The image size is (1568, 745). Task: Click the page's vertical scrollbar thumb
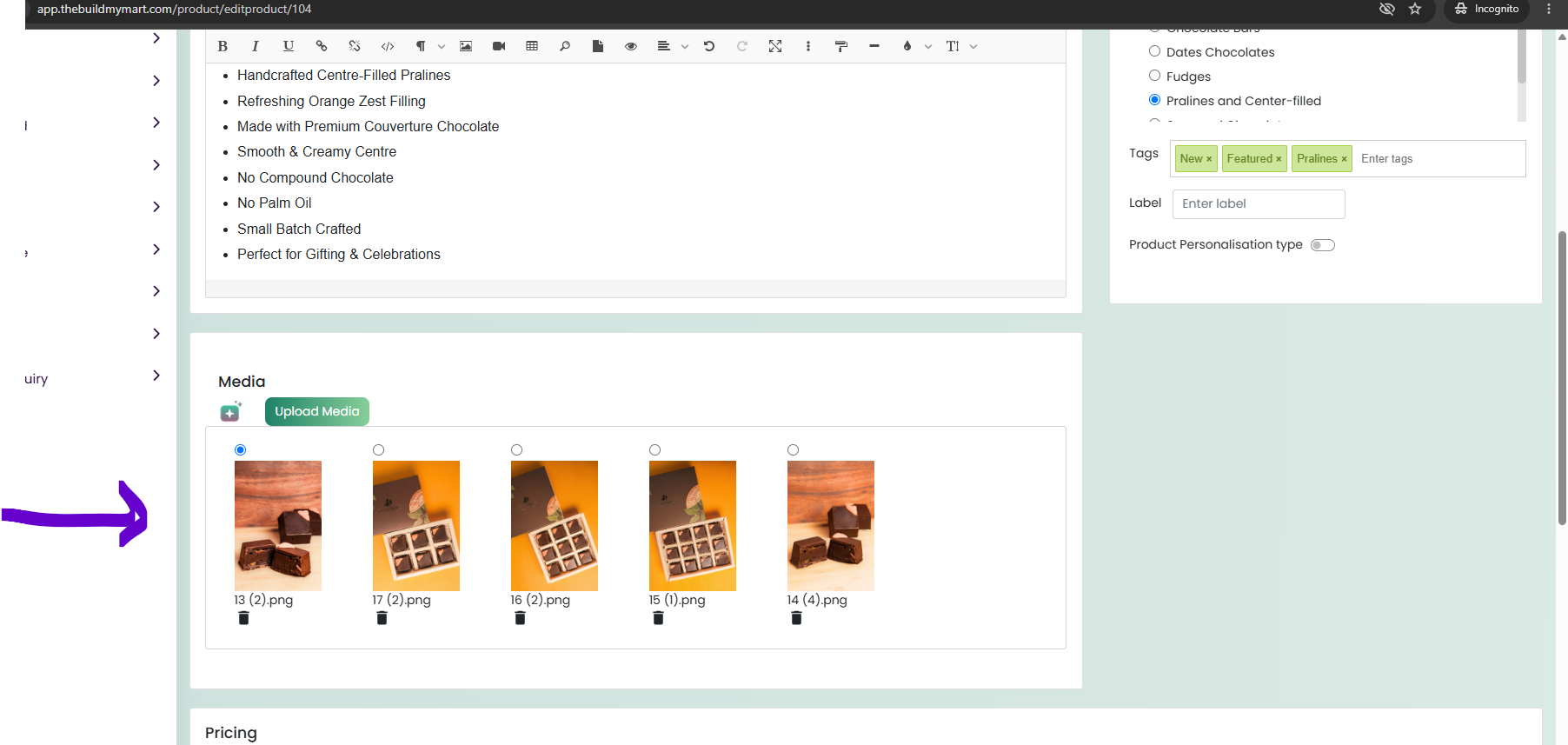click(x=1562, y=378)
